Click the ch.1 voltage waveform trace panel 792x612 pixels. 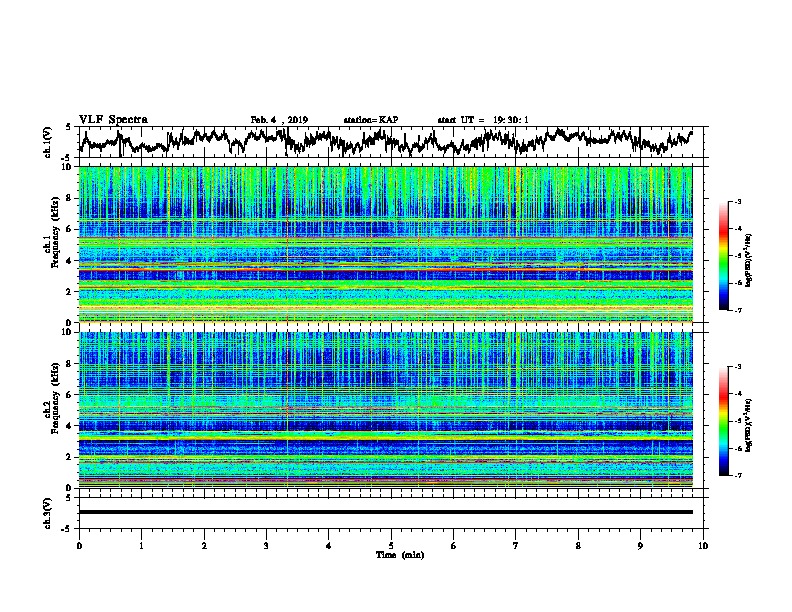(x=391, y=142)
